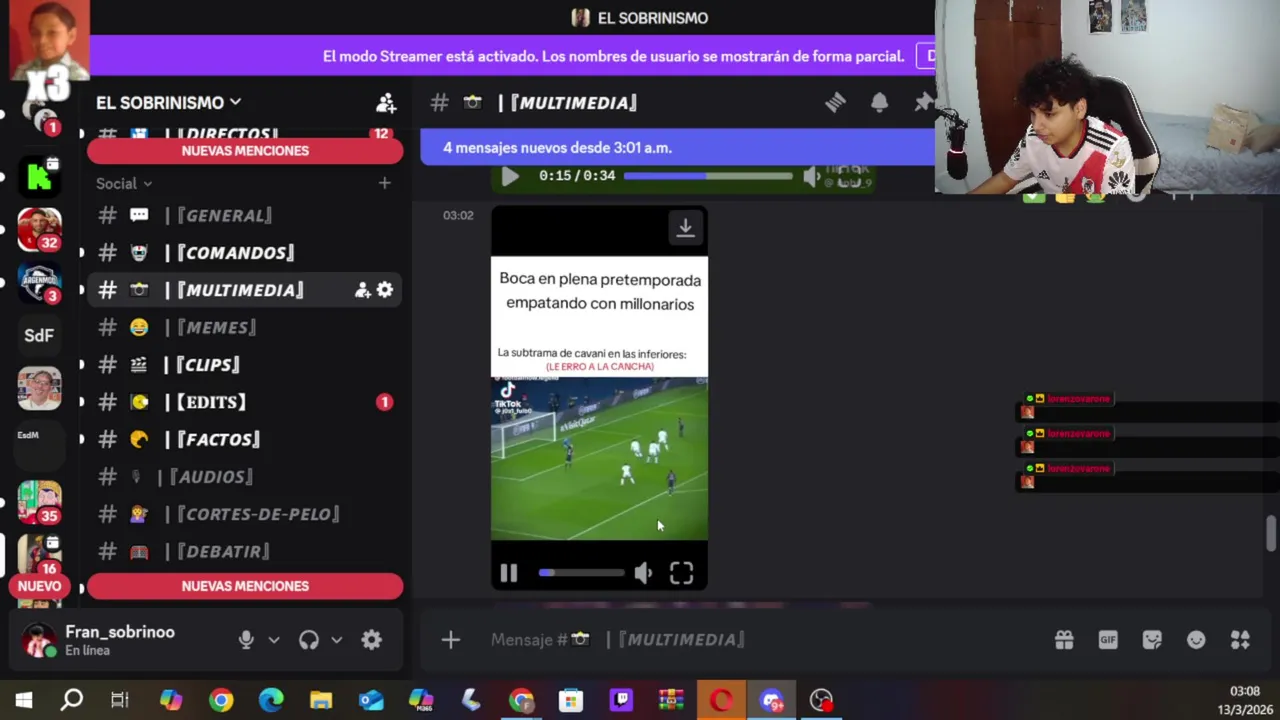The image size is (1280, 720).
Task: Open notification settings bell icon
Action: coord(879,103)
